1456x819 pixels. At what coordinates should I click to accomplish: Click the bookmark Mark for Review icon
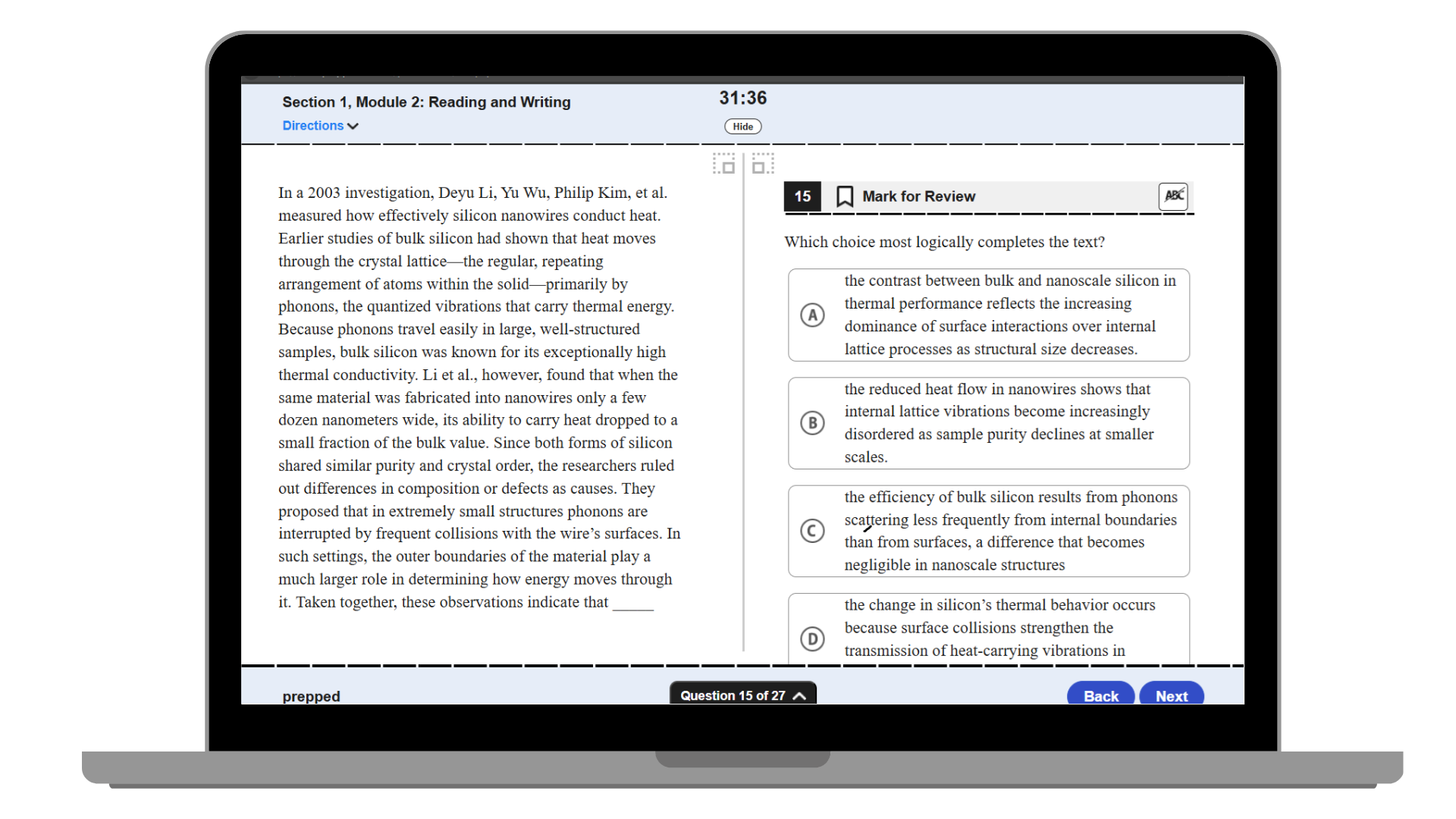[x=844, y=196]
